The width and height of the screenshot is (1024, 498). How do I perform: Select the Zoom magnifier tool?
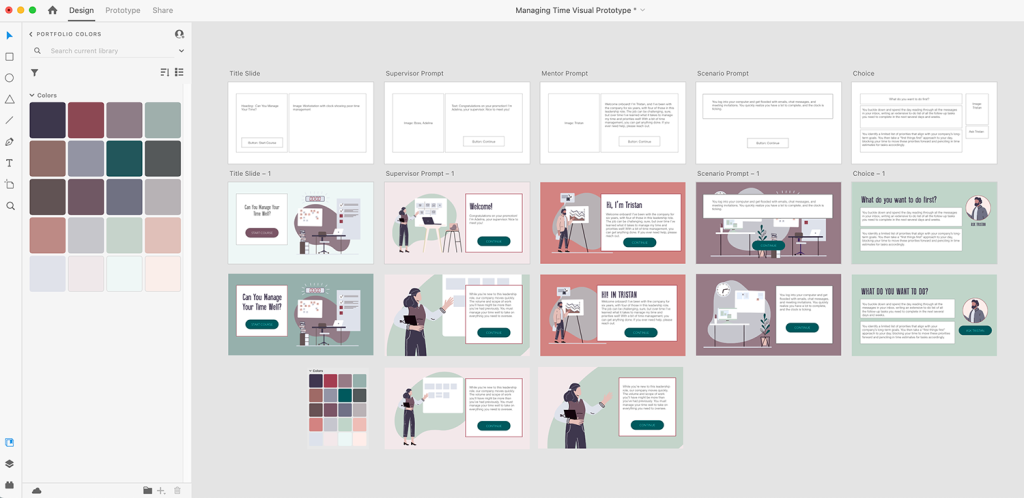10,206
